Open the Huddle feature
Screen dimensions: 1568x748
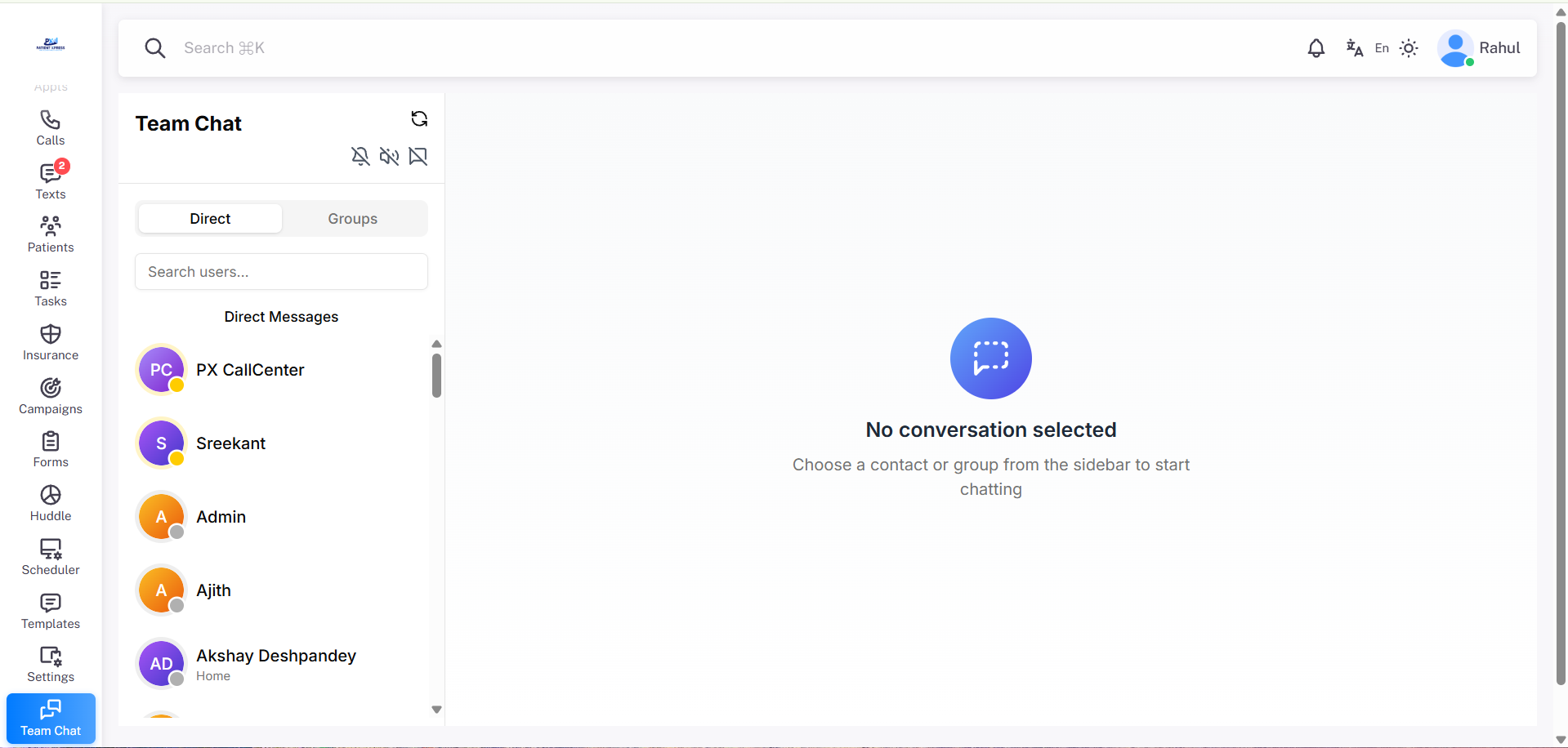tap(50, 503)
